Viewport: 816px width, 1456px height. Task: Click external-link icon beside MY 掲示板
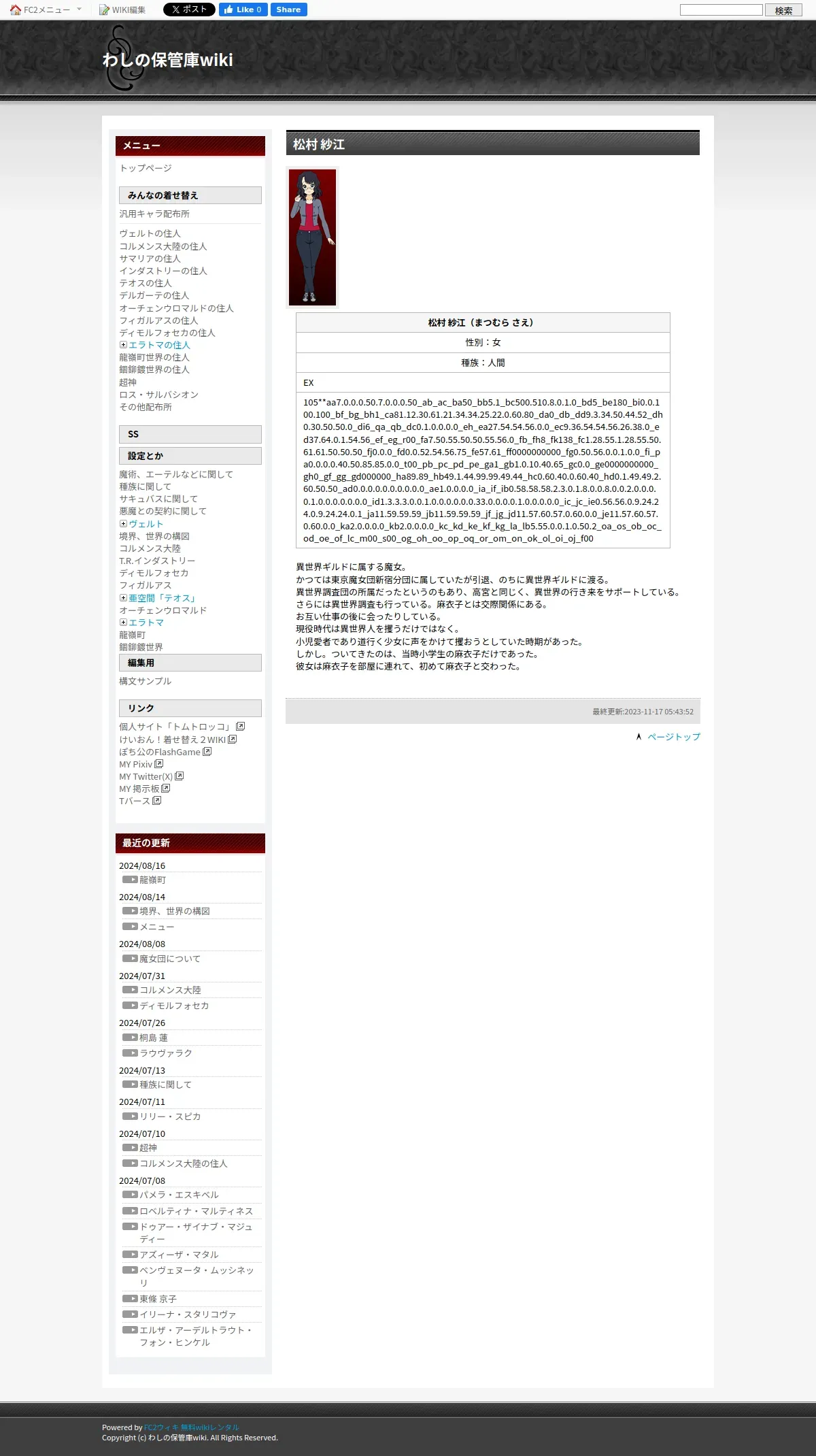tap(165, 788)
